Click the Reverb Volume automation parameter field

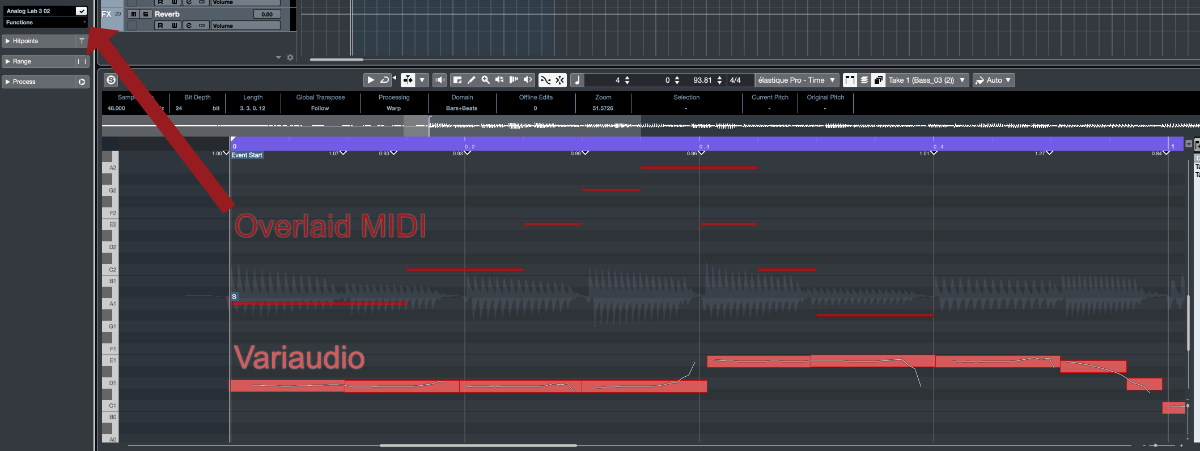[245, 25]
